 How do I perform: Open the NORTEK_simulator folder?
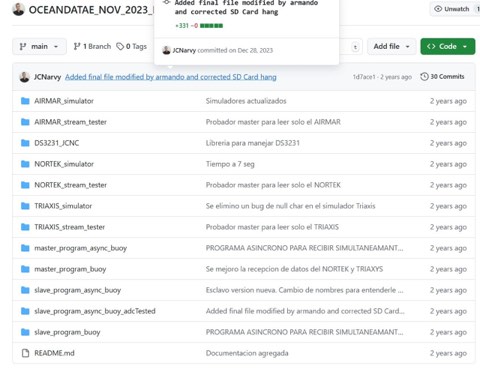coord(64,164)
